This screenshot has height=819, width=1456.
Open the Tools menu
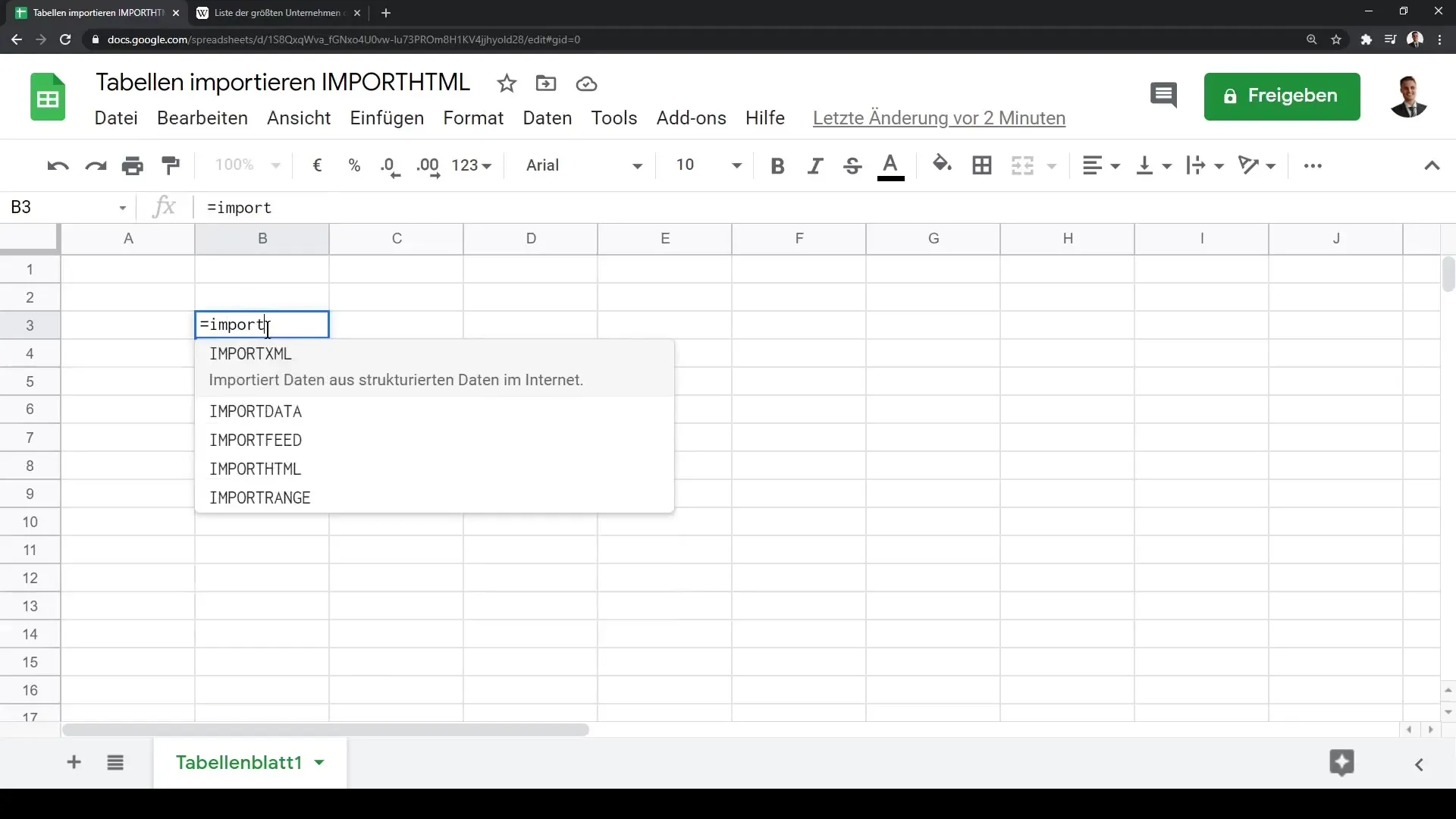614,118
